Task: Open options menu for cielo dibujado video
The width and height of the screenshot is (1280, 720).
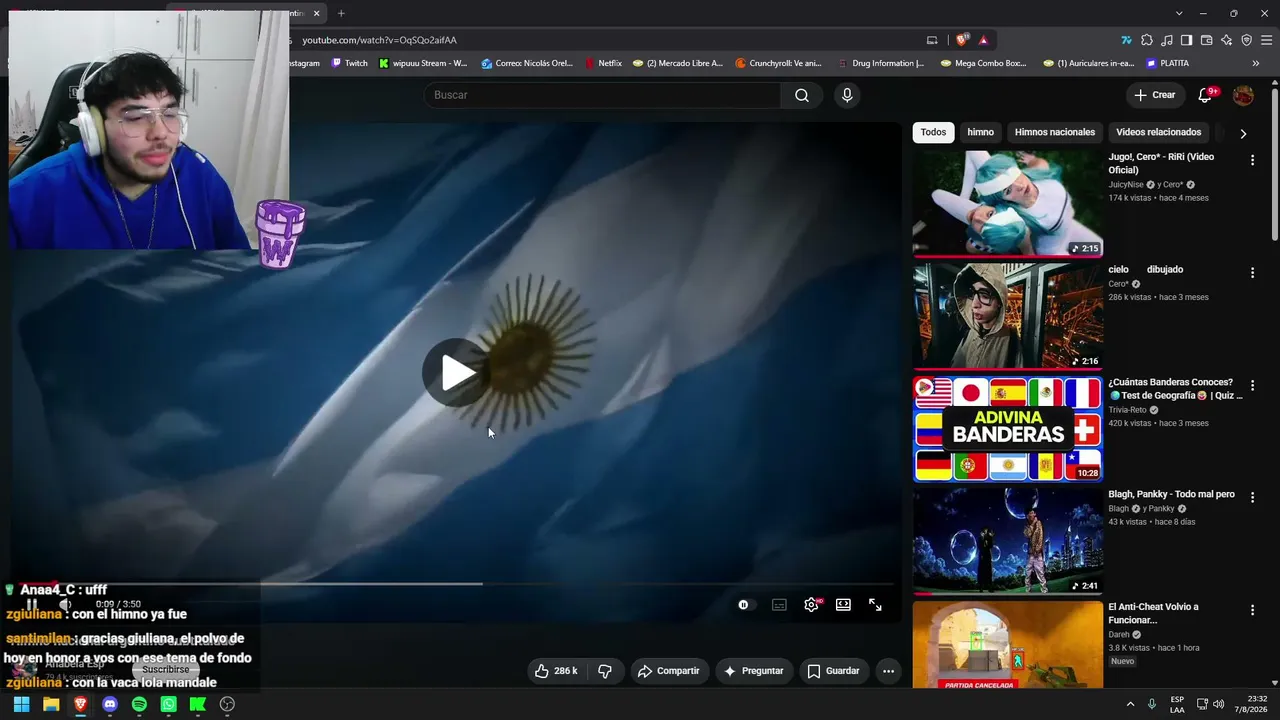Action: point(1252,273)
